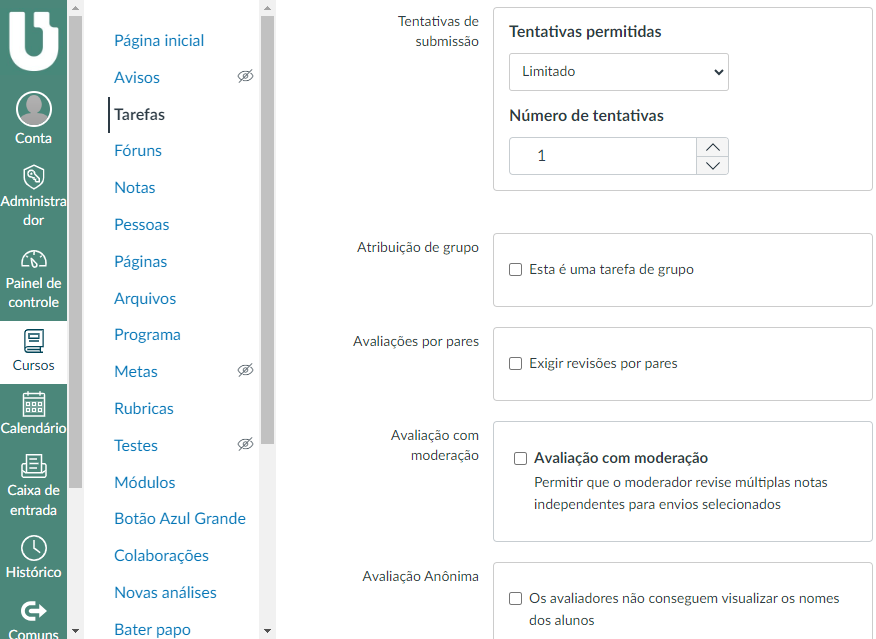Enable 'Esta é uma tarefa de grupo'
Screen dimensions: 876x639
(x=516, y=270)
